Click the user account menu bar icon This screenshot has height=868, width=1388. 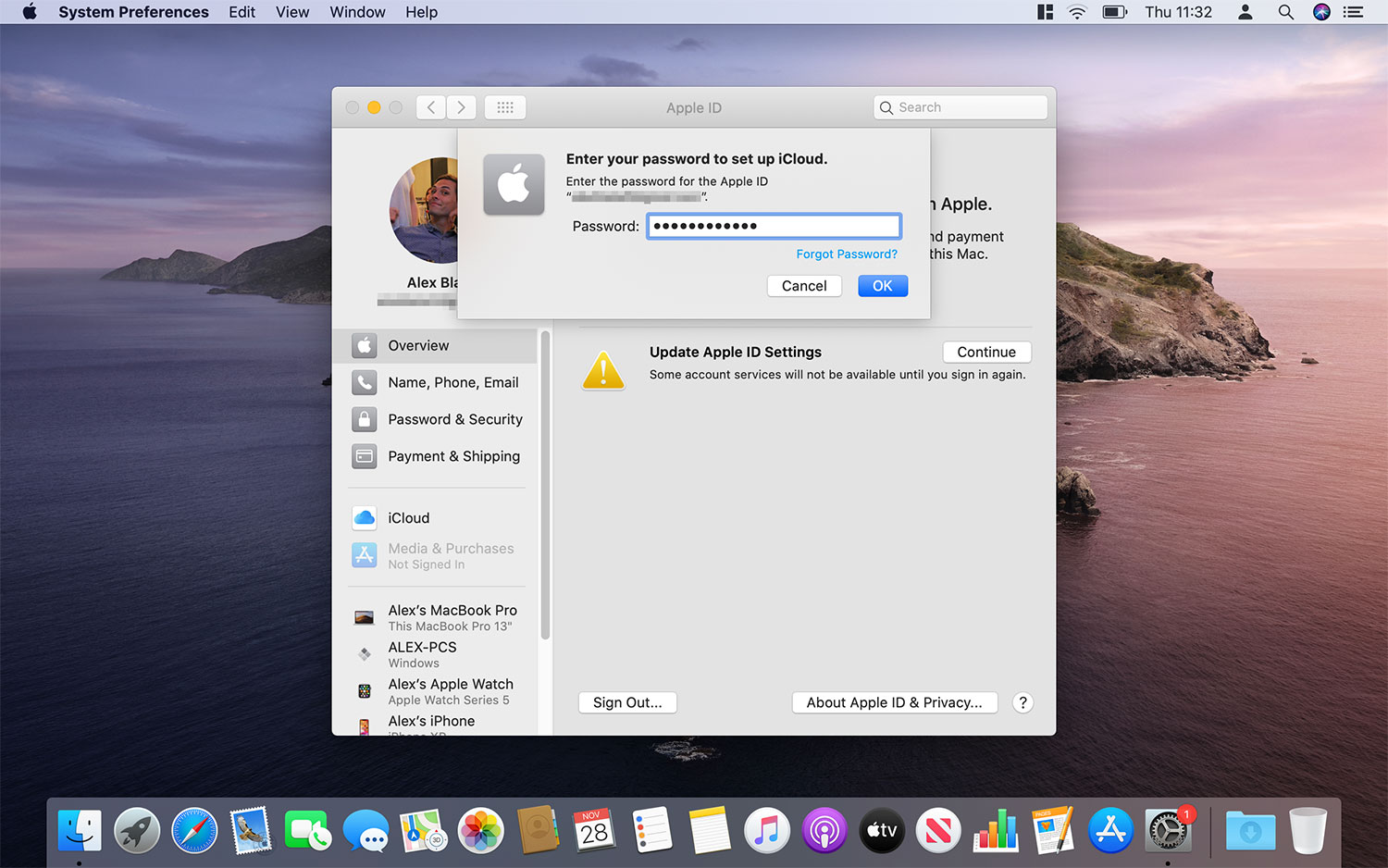click(1245, 12)
